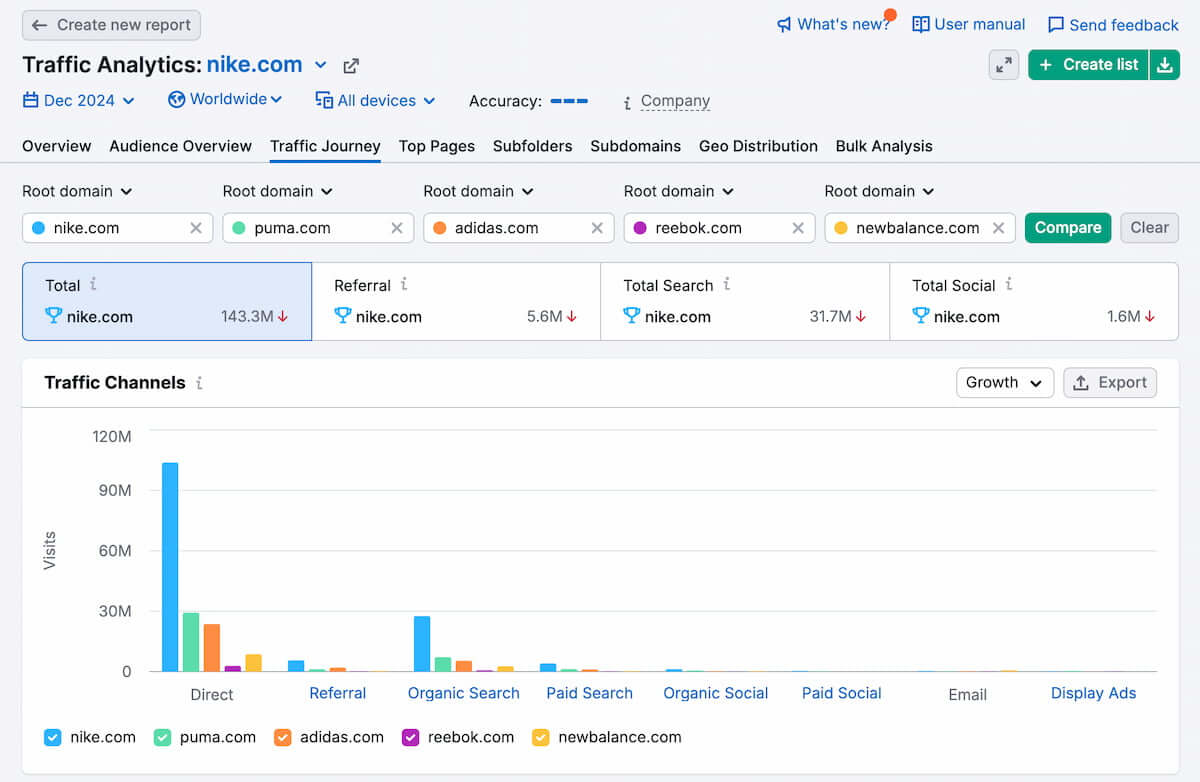Open the All devices dropdown

pos(376,100)
